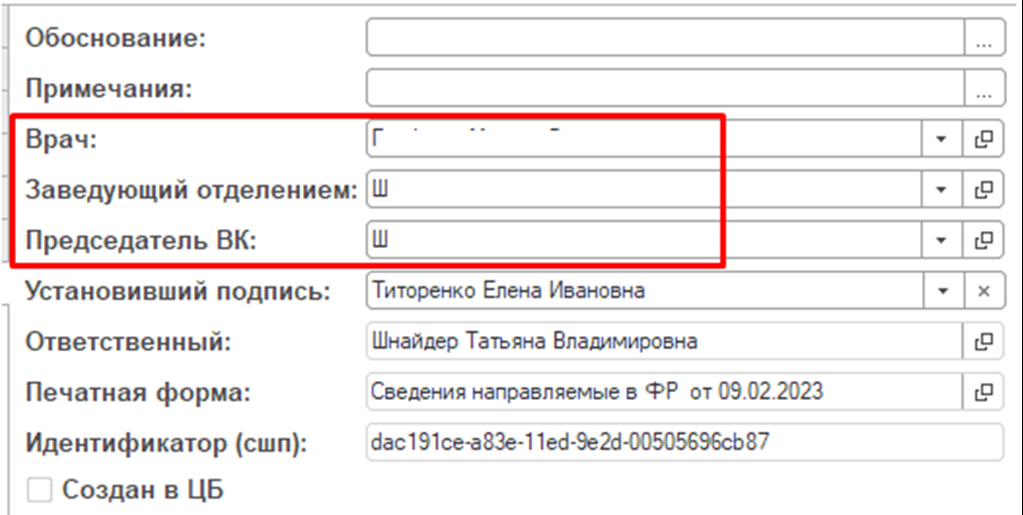Open the Печатная форма record via open-form icon
This screenshot has width=1023, height=515.
[983, 390]
